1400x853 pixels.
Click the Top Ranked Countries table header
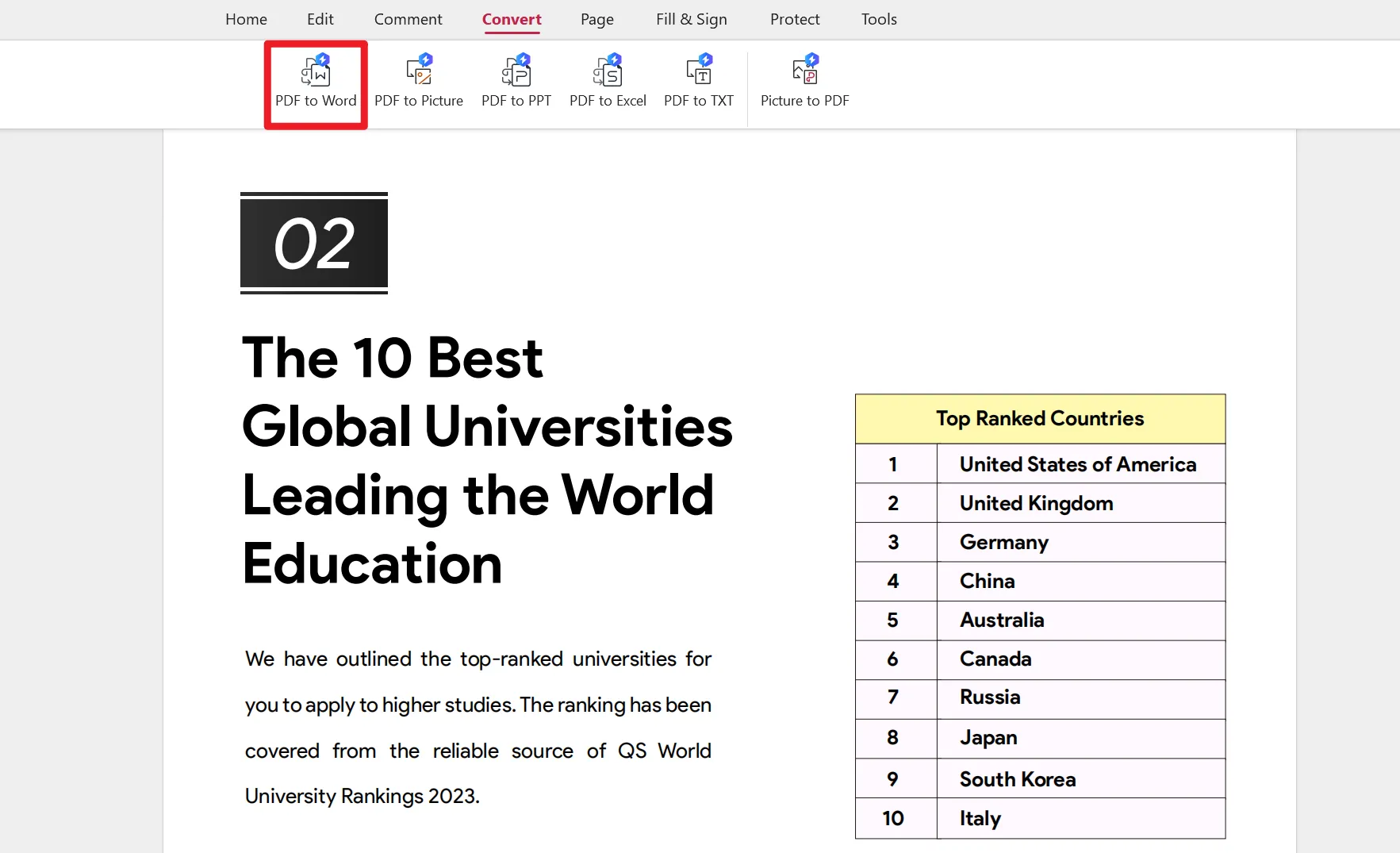[x=1040, y=419]
